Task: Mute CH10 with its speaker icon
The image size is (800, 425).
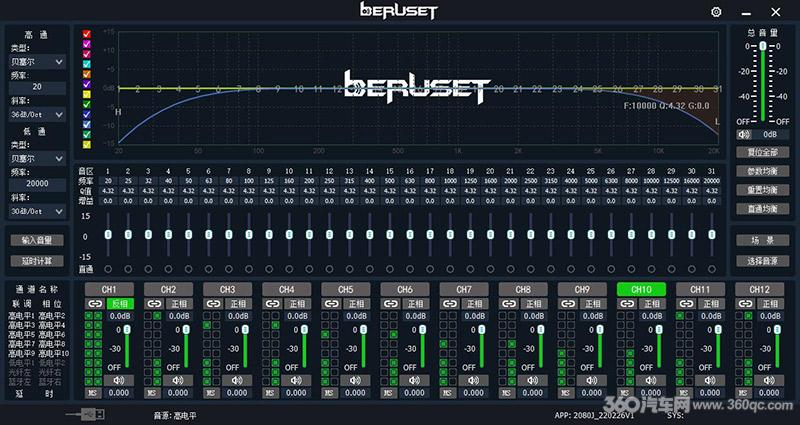Action: pos(651,381)
